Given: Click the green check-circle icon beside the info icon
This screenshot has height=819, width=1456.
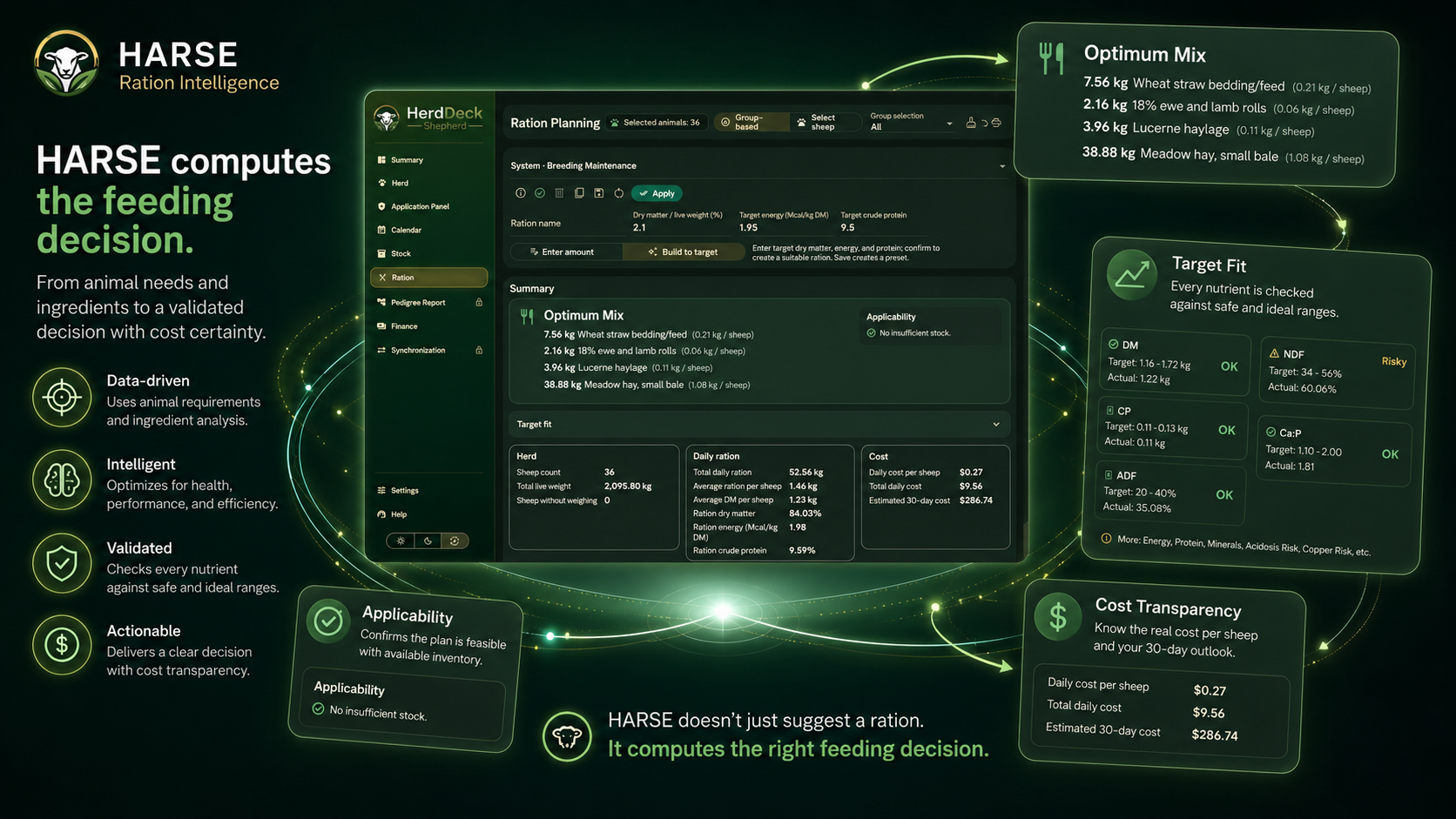Looking at the screenshot, I should [540, 193].
